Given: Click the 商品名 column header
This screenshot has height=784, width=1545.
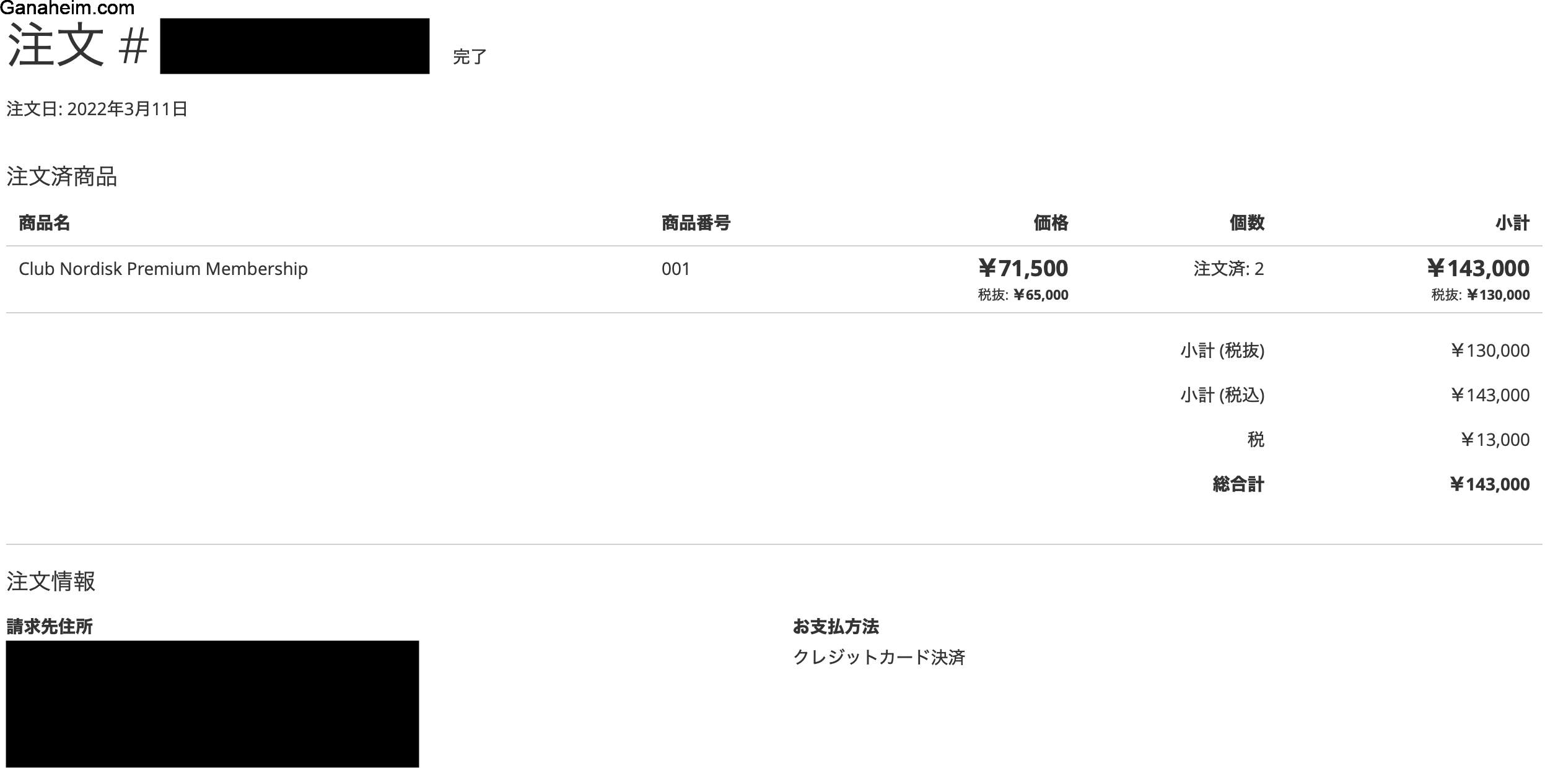Looking at the screenshot, I should click(44, 223).
